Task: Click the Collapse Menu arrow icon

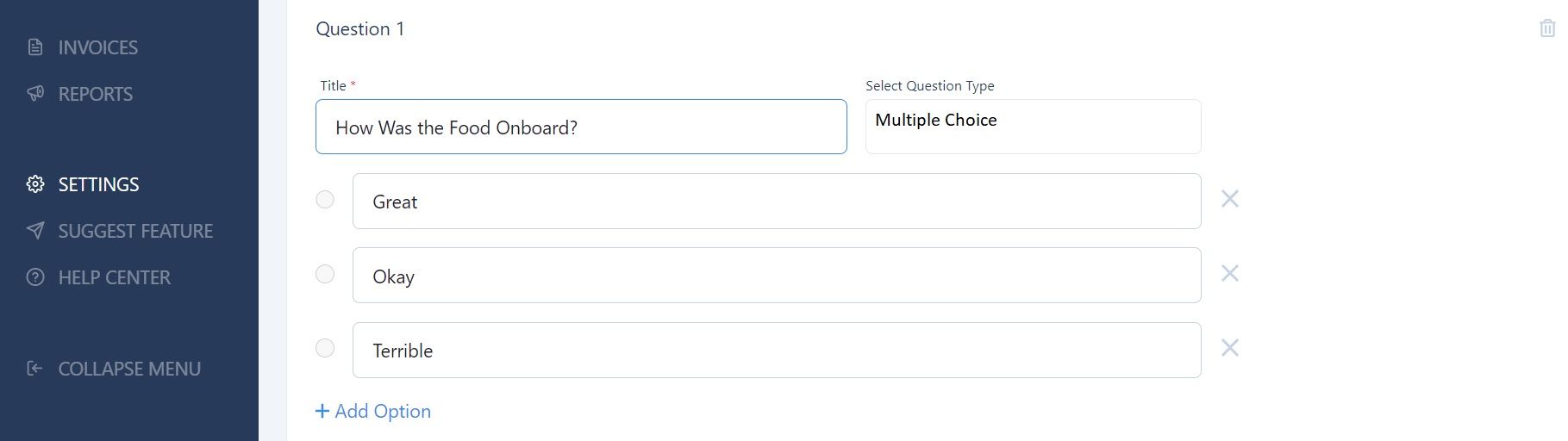Action: 35,369
